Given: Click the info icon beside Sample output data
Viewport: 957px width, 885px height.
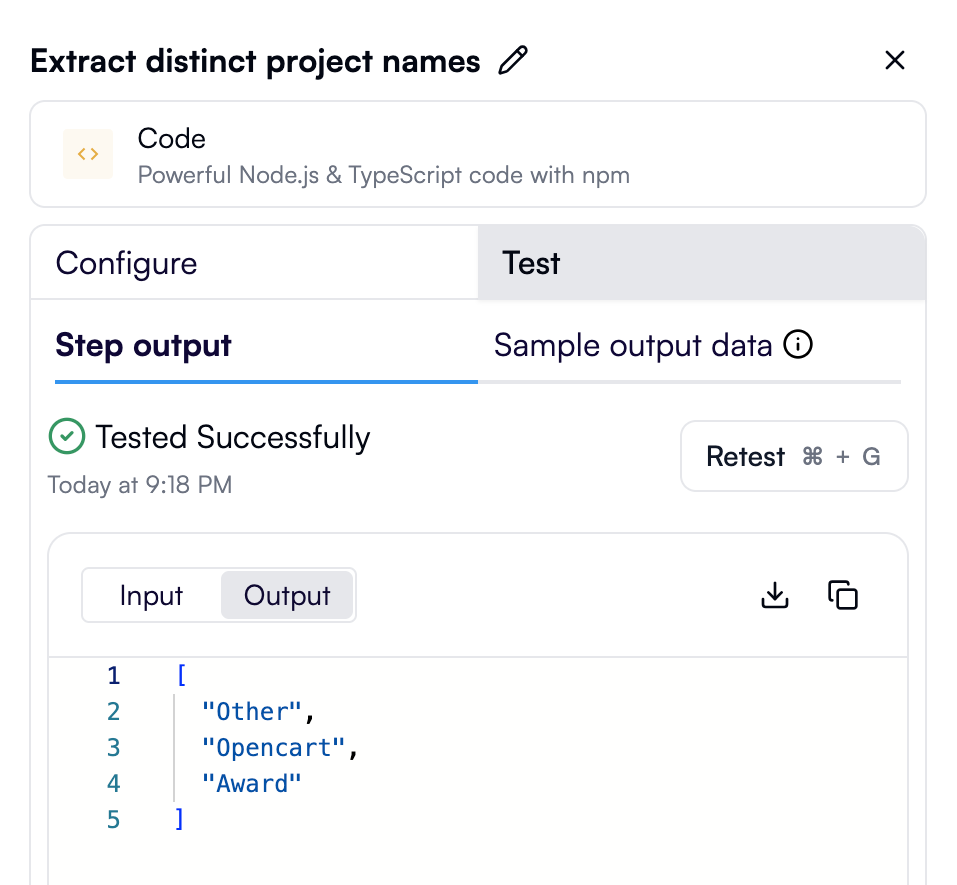Looking at the screenshot, I should (798, 346).
